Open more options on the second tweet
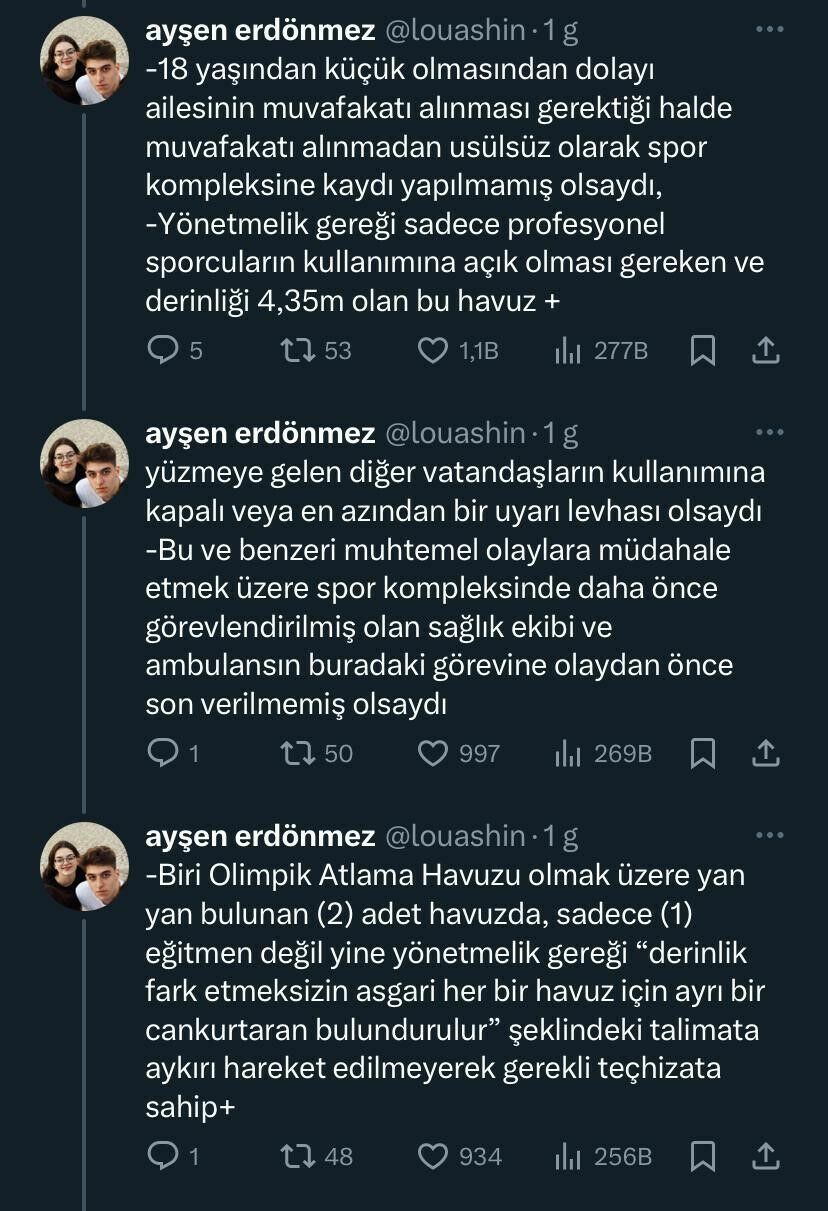The height and width of the screenshot is (1211, 828). [769, 432]
